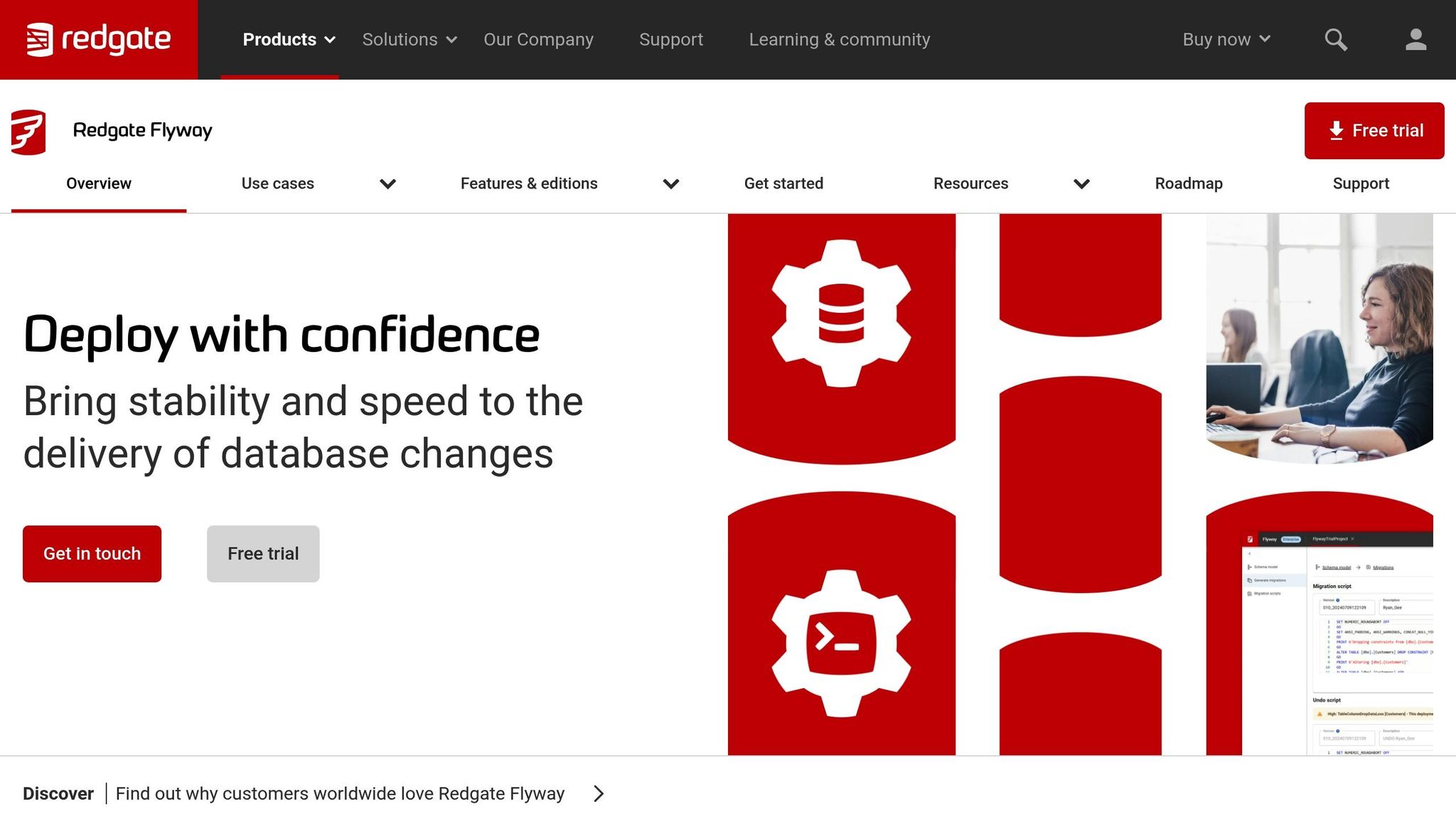Select the Use cases tab label
The image size is (1456, 819).
[277, 183]
